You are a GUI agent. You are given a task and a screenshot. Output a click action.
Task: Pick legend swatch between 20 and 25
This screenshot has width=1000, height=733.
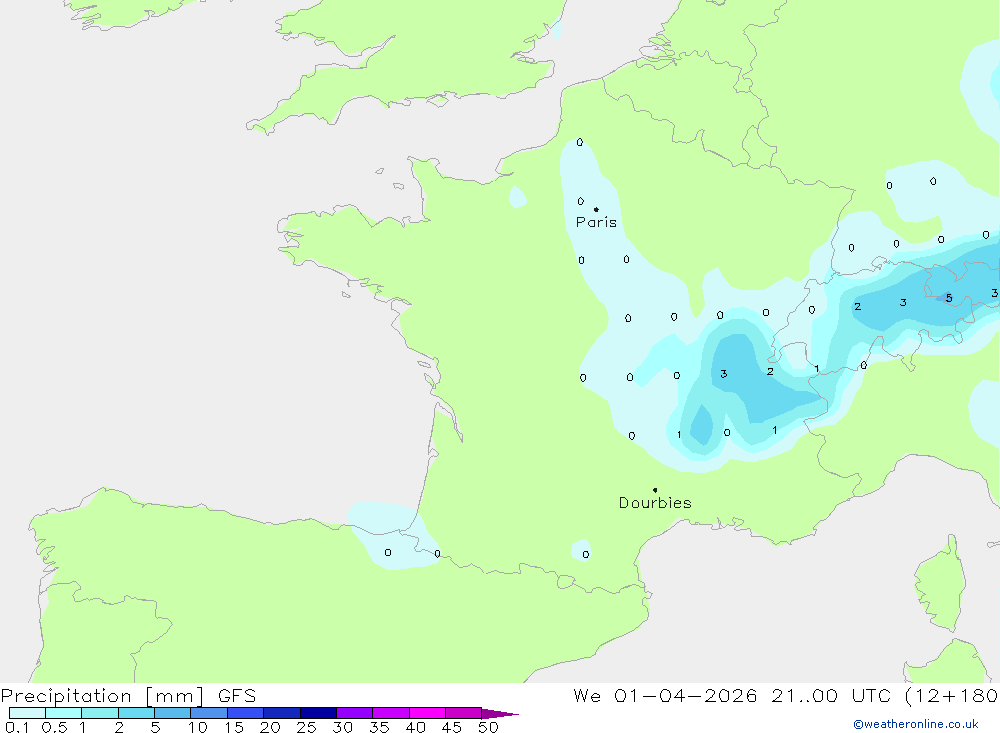tap(282, 713)
